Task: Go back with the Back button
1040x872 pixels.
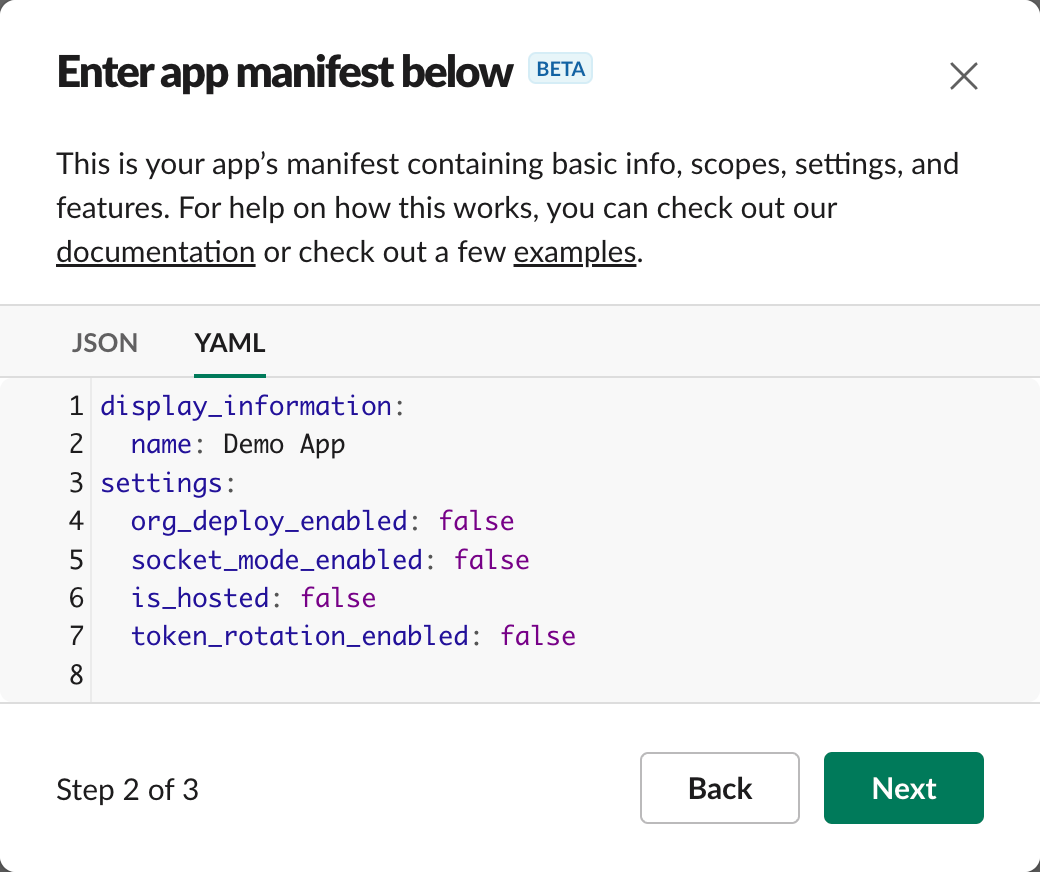Action: point(720,788)
